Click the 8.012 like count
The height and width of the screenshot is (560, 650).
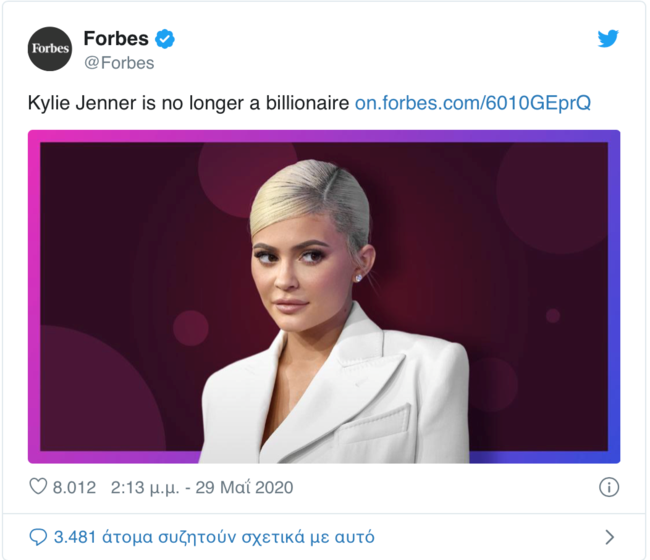click(x=75, y=488)
